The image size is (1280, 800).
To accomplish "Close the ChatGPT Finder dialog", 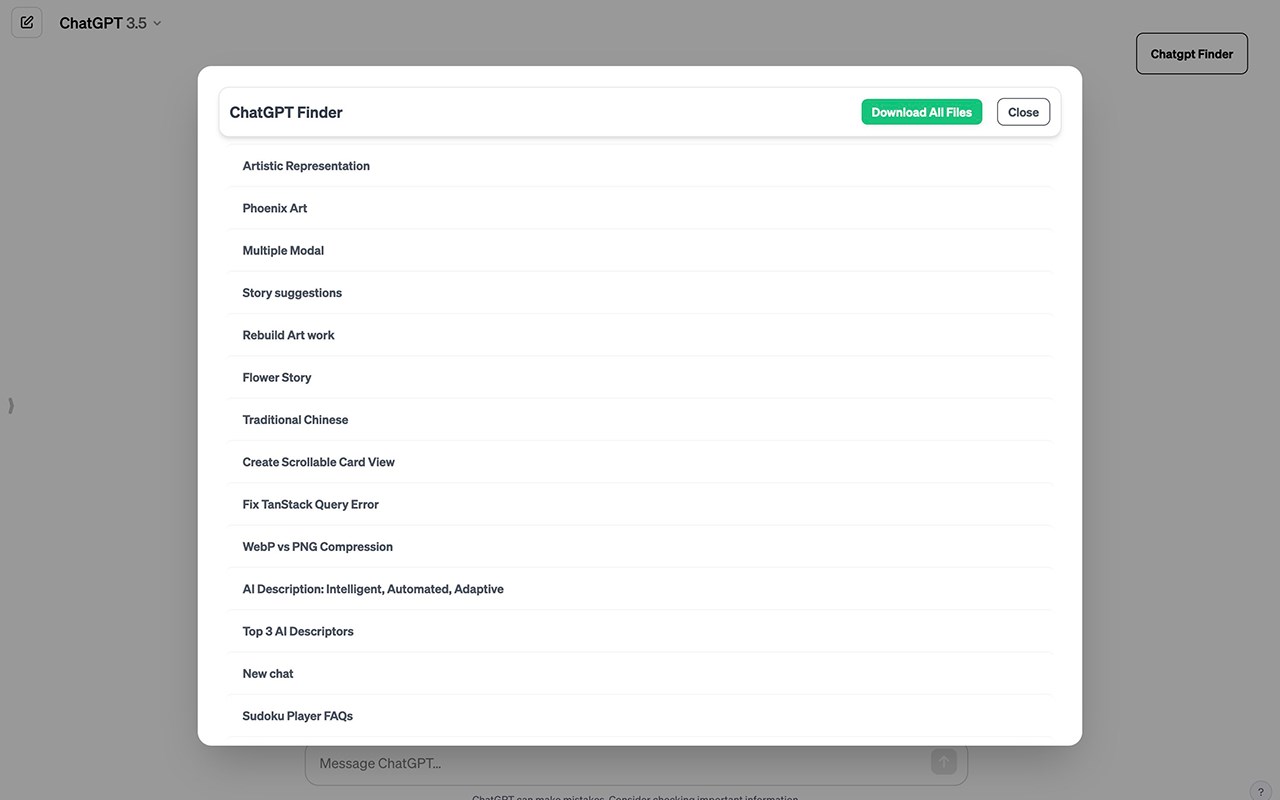I will point(1023,112).
